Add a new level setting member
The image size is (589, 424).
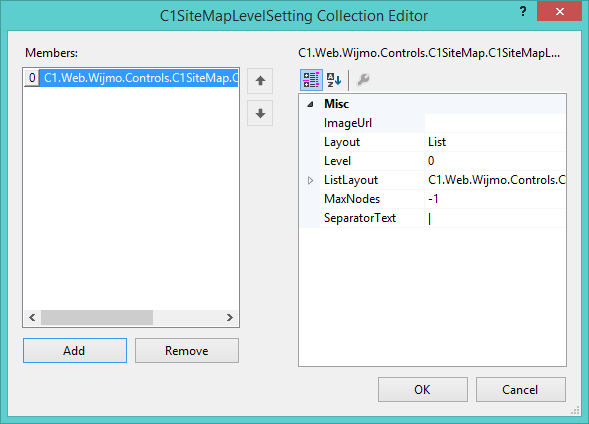tap(75, 350)
